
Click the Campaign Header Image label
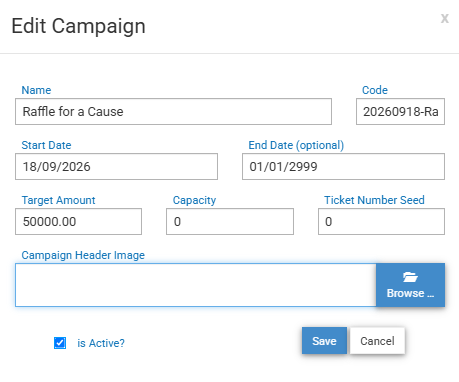[83, 255]
